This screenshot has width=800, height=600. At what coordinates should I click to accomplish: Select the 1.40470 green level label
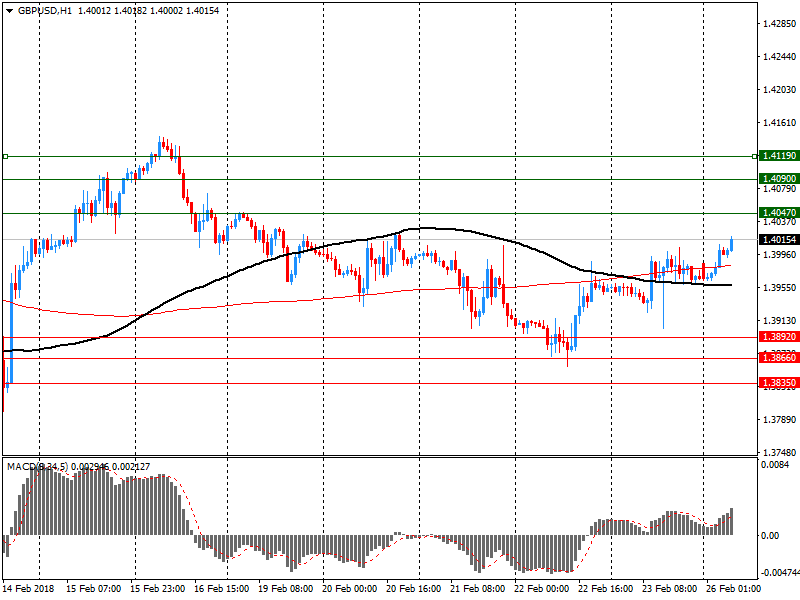click(x=779, y=213)
